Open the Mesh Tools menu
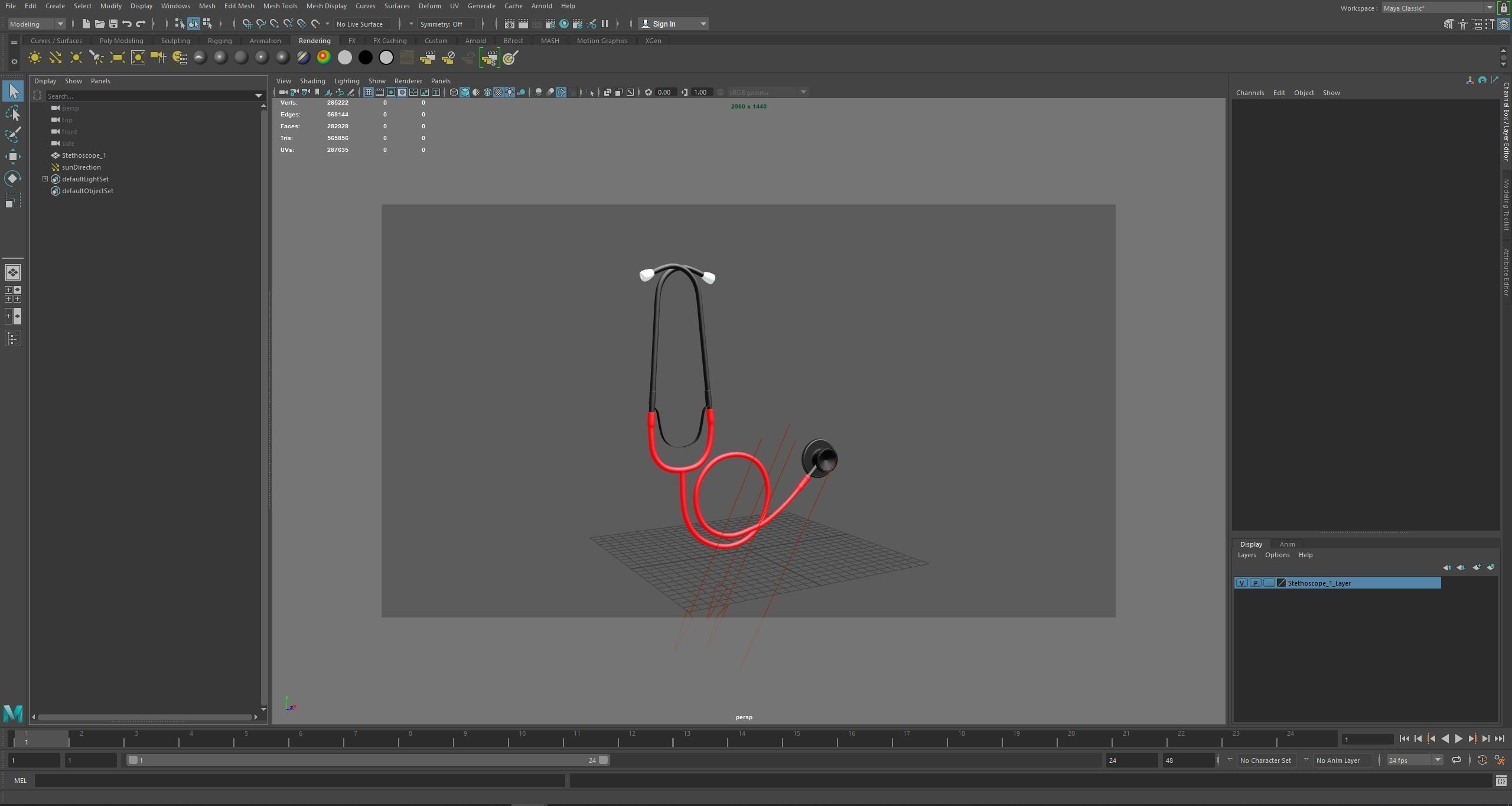This screenshot has width=1512, height=806. (x=280, y=6)
